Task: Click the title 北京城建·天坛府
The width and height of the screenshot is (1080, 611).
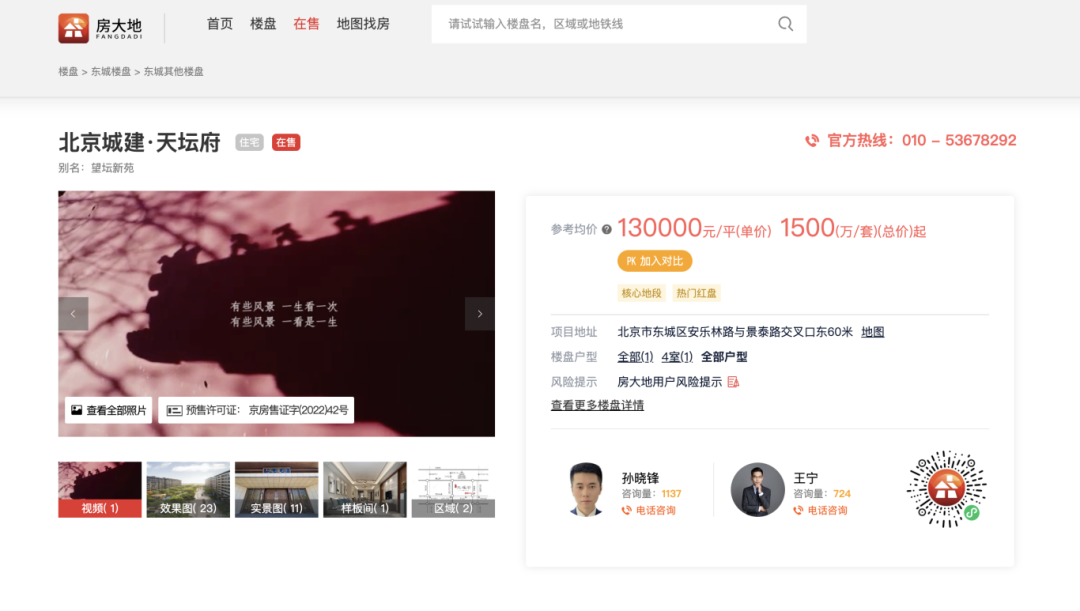Action: pyautogui.click(x=140, y=143)
